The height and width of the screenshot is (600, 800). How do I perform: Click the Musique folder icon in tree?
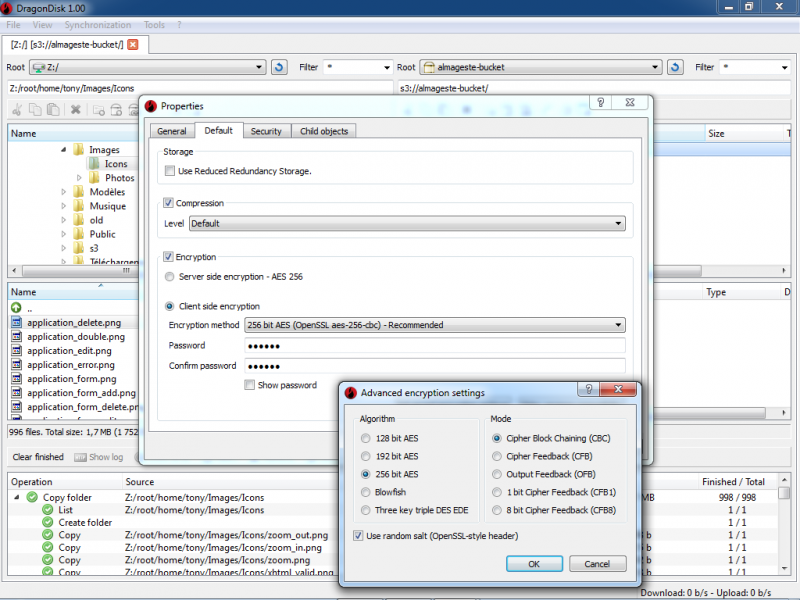79,206
